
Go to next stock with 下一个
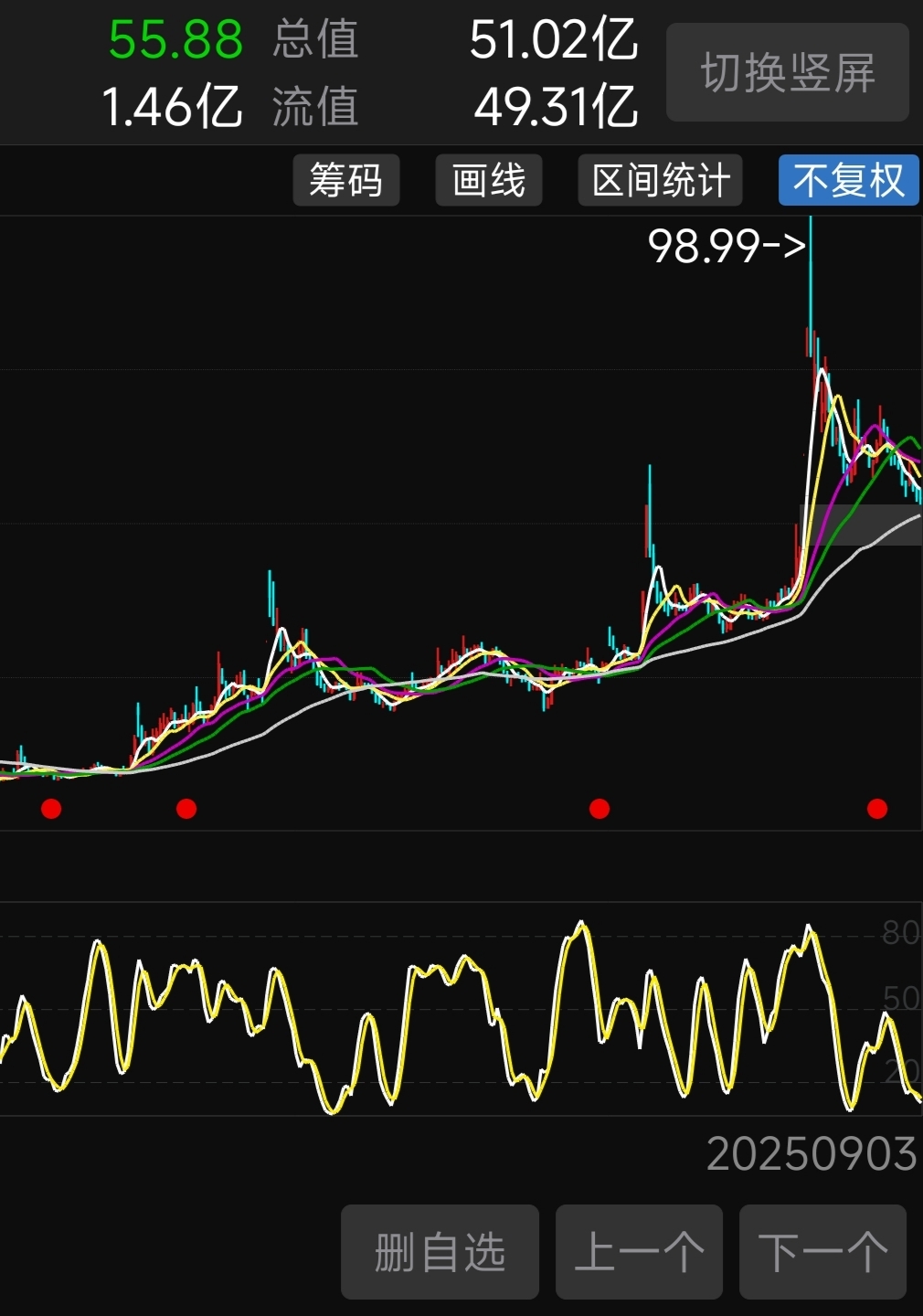tap(822, 1252)
